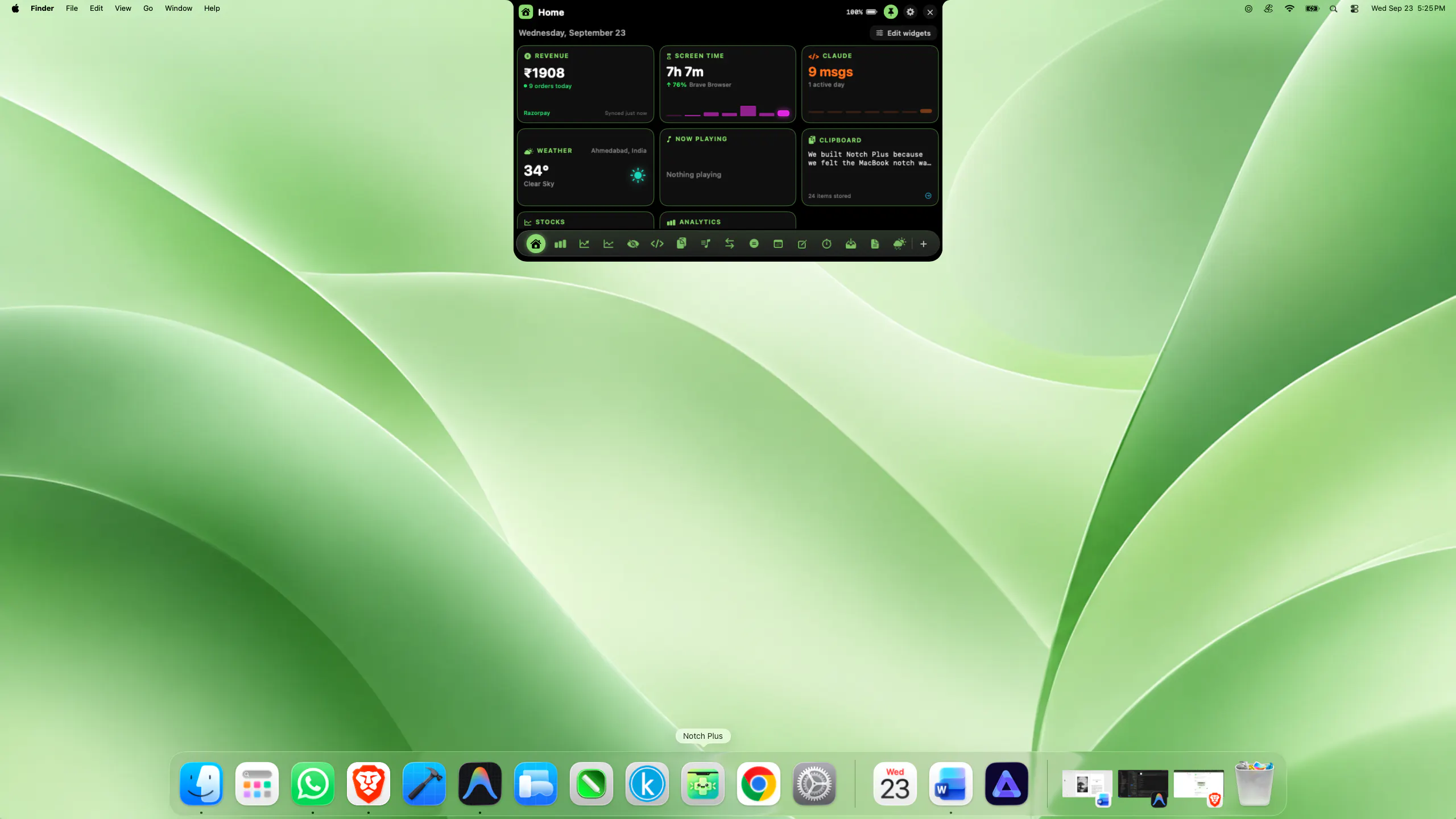Open the Revenue widget card
Screen dimensions: 1456x819
pyautogui.click(x=585, y=84)
